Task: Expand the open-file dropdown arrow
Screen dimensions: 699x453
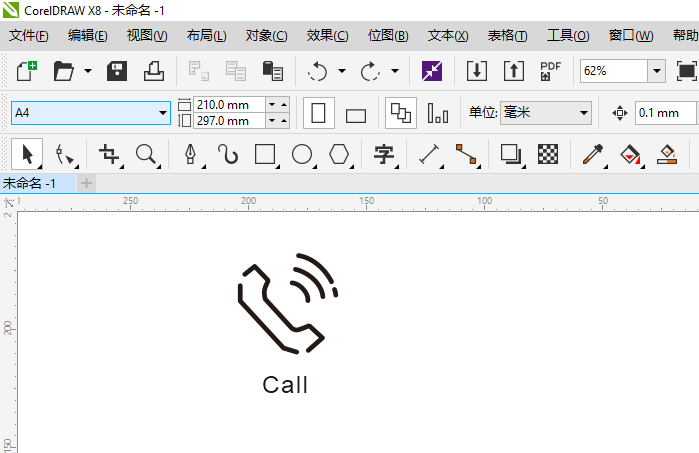Action: click(x=88, y=71)
